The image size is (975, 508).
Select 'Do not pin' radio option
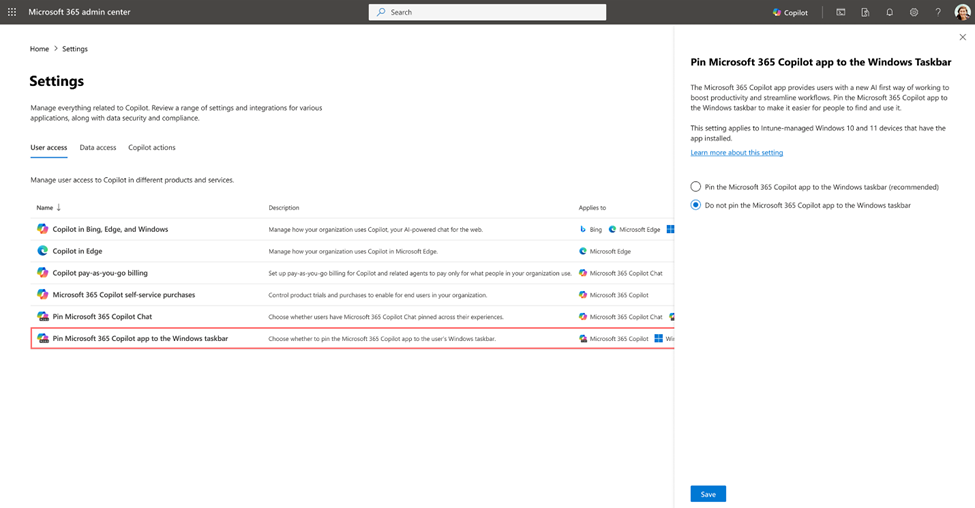coord(696,205)
